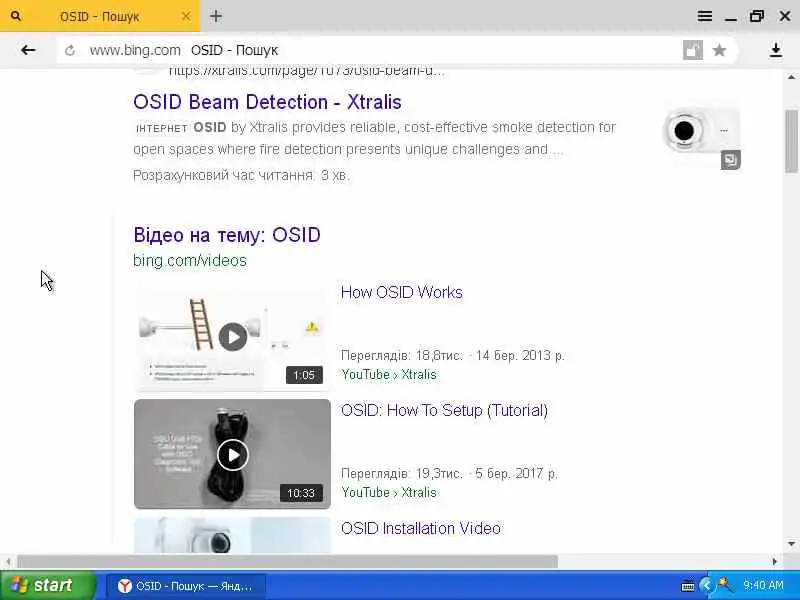This screenshot has width=800, height=600.
Task: Click the horizontal scrollbar thumb
Action: pos(288,562)
